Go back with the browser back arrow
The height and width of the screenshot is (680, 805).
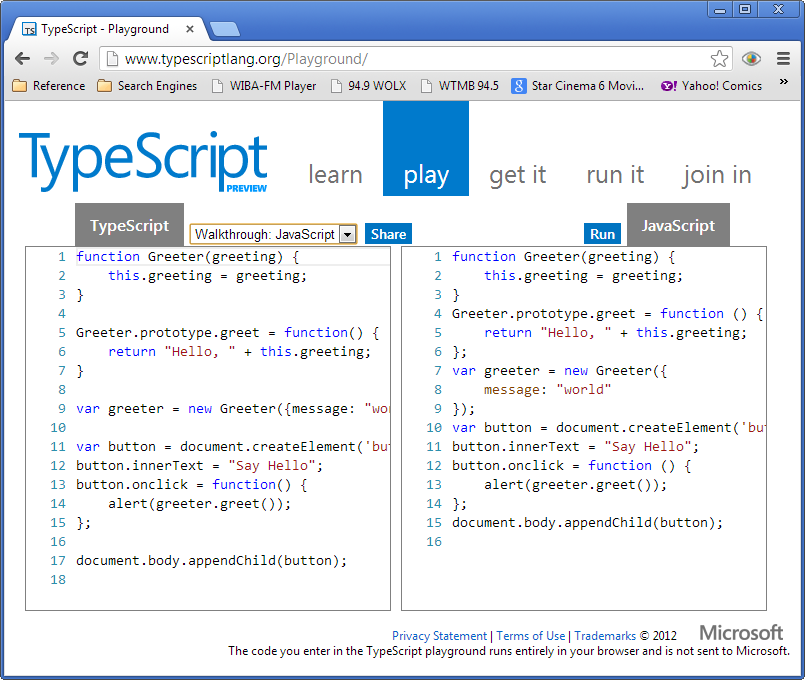point(23,59)
